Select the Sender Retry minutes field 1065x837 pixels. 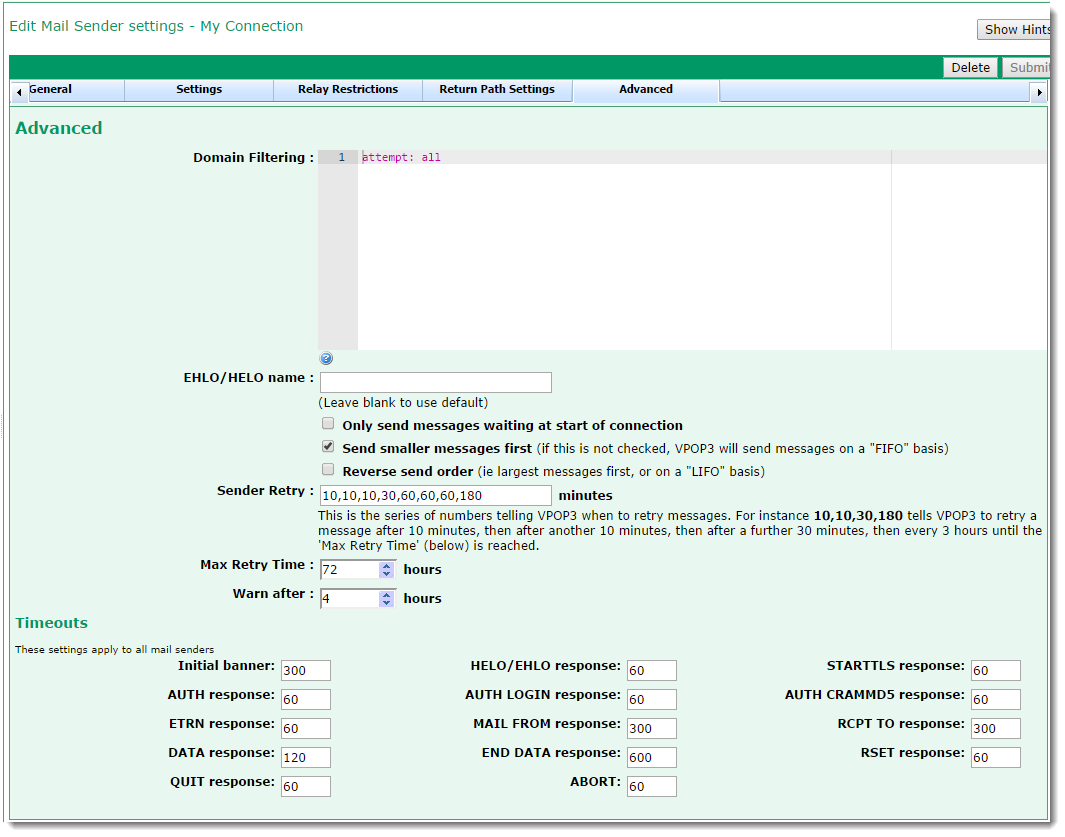435,495
